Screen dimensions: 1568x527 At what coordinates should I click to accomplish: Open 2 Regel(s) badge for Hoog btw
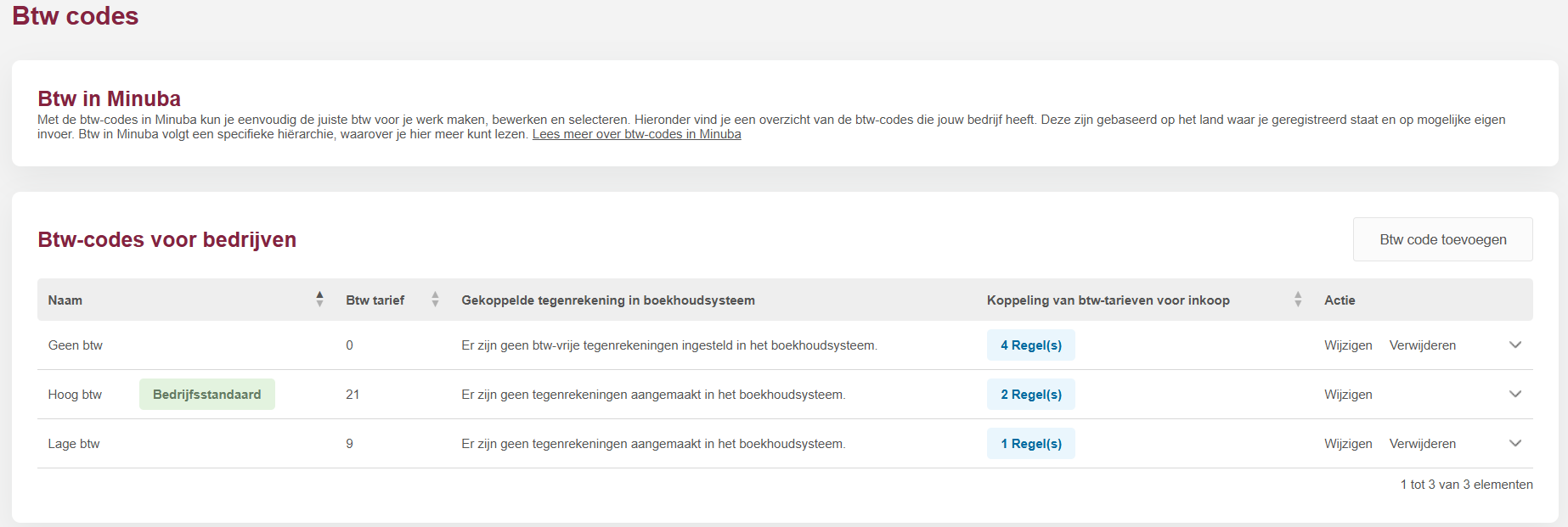(1030, 395)
